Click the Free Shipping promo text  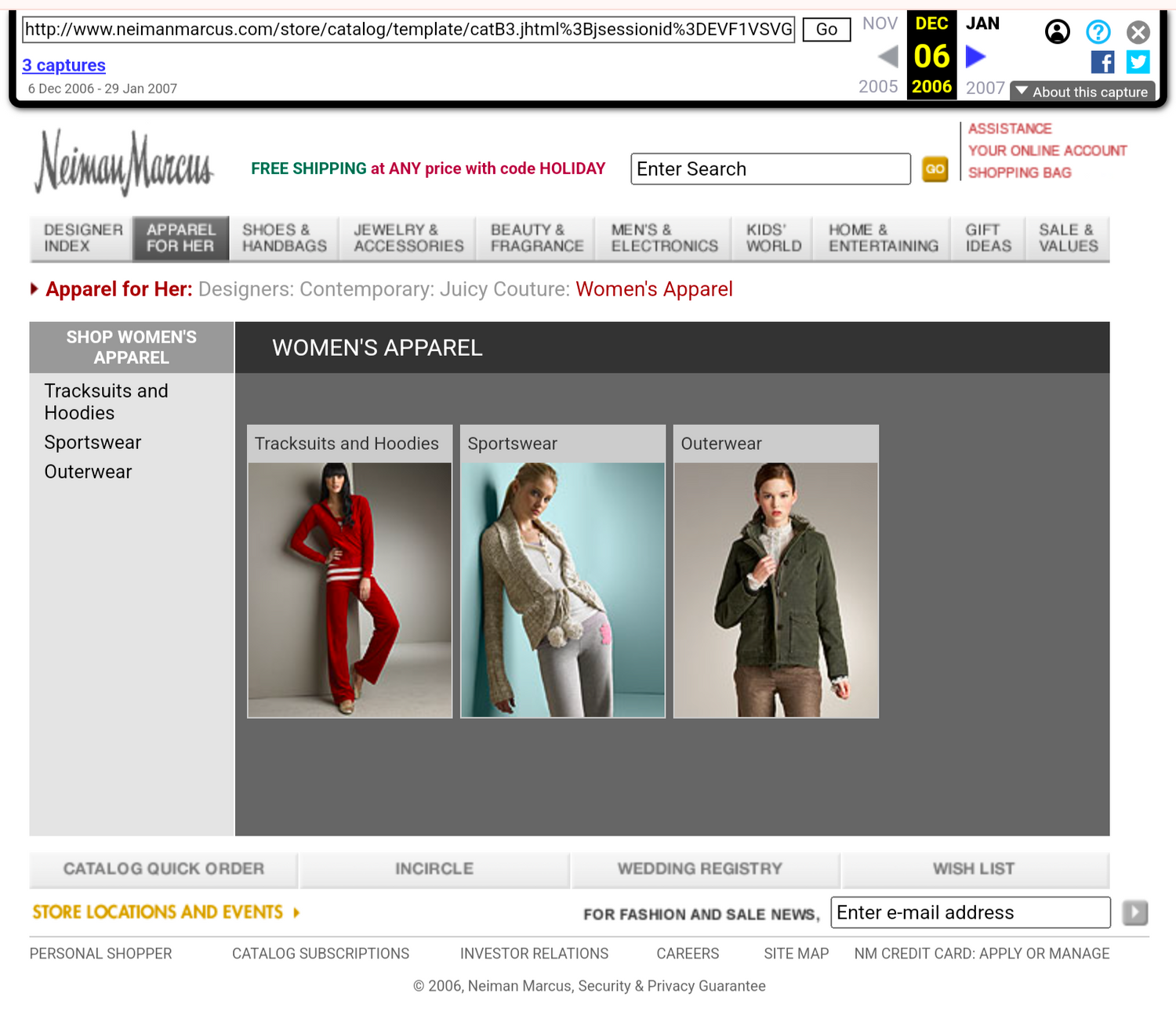click(x=428, y=169)
